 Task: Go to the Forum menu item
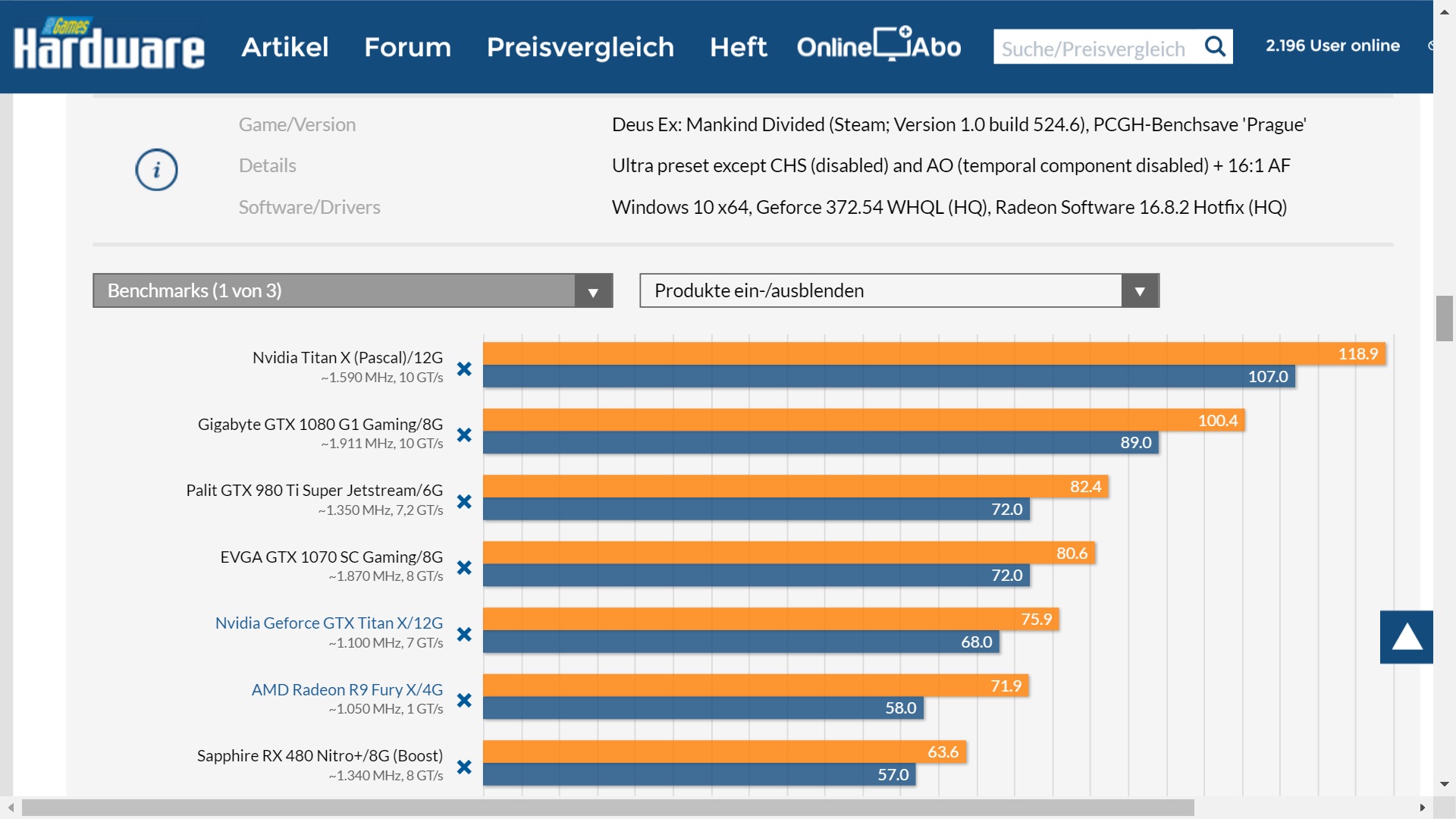point(407,47)
